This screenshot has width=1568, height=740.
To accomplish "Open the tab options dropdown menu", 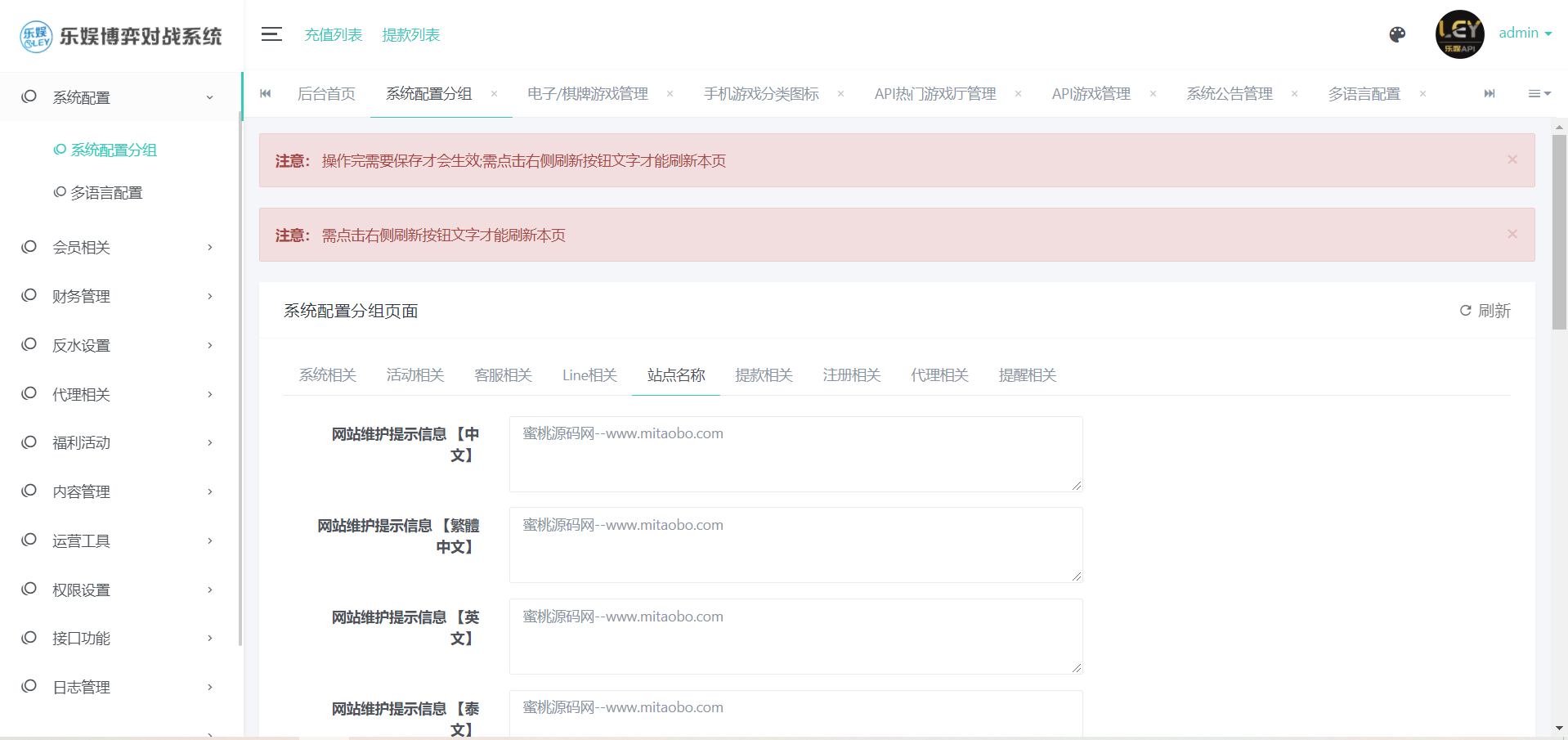I will click(1539, 94).
